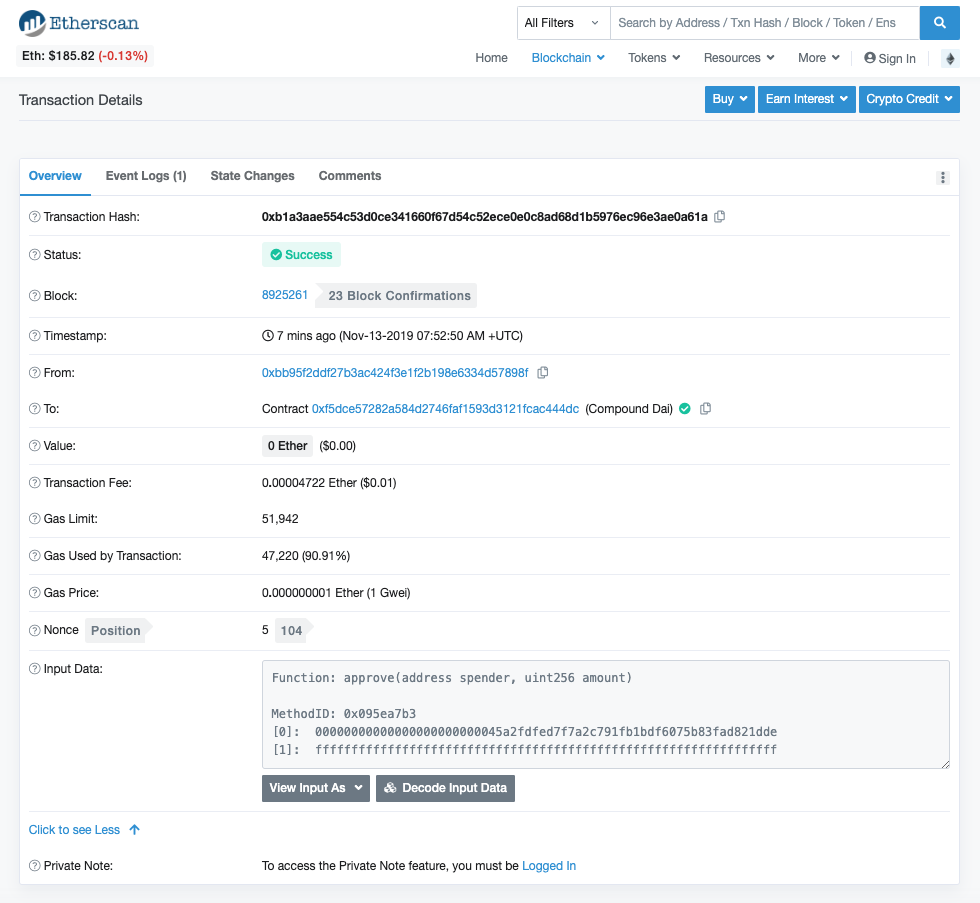This screenshot has width=980, height=903.
Task: Click Sign In
Action: pos(889,59)
